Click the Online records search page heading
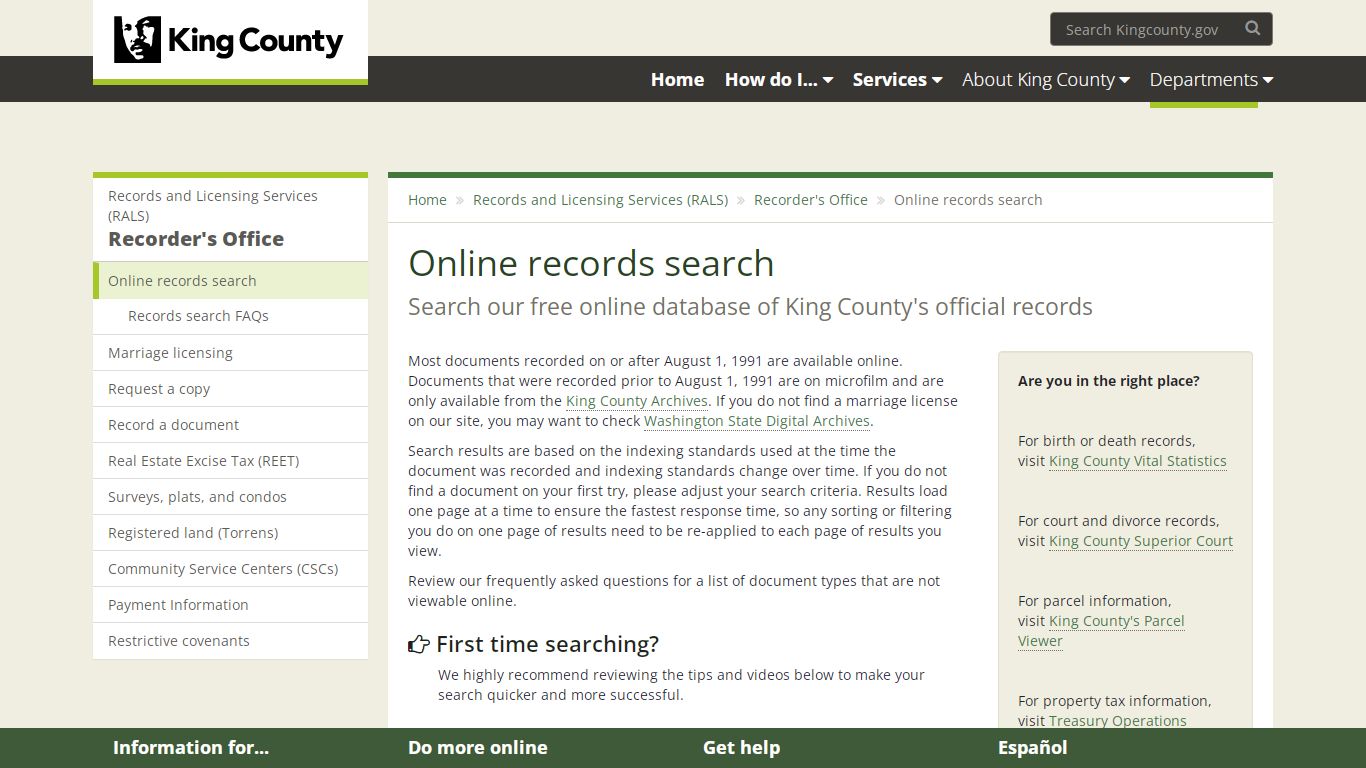Screen dimensions: 1366x768 click(591, 263)
